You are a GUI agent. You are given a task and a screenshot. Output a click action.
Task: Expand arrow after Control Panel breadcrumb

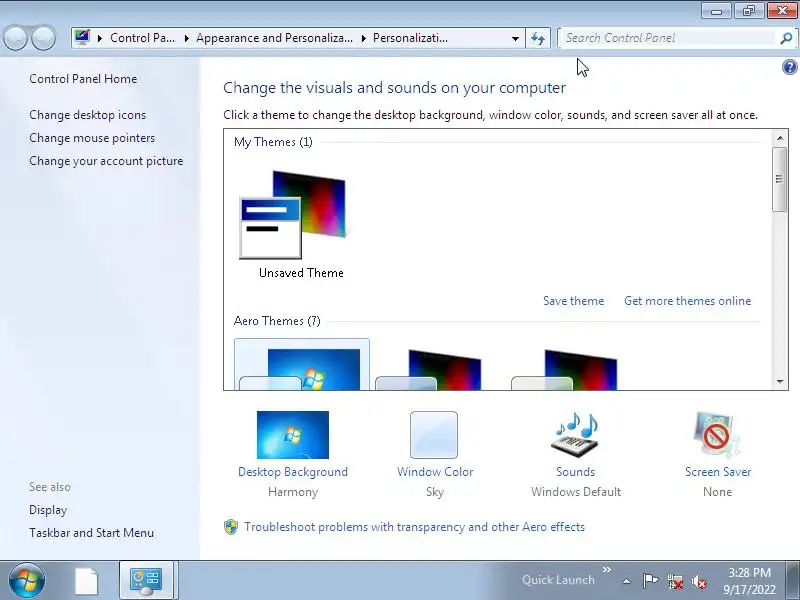point(187,38)
